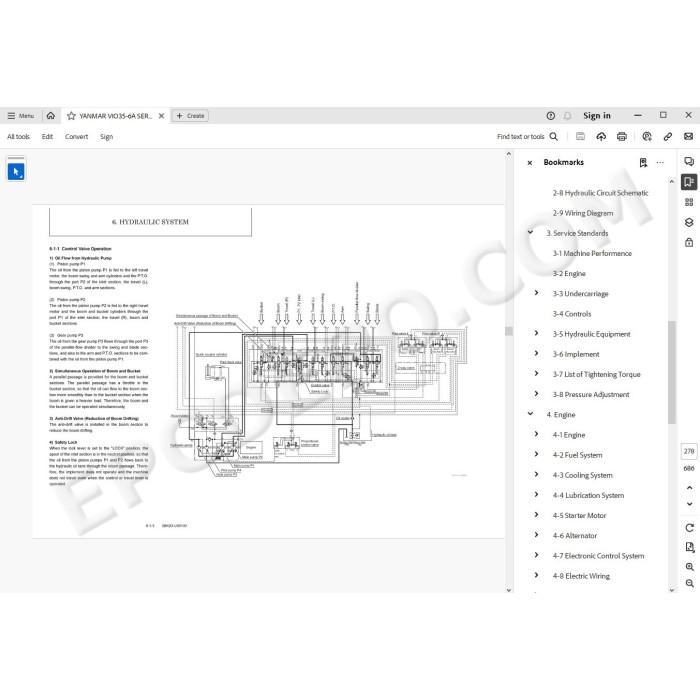This screenshot has height=700, width=700.
Task: Go to previous page up arrow
Action: pos(689,488)
